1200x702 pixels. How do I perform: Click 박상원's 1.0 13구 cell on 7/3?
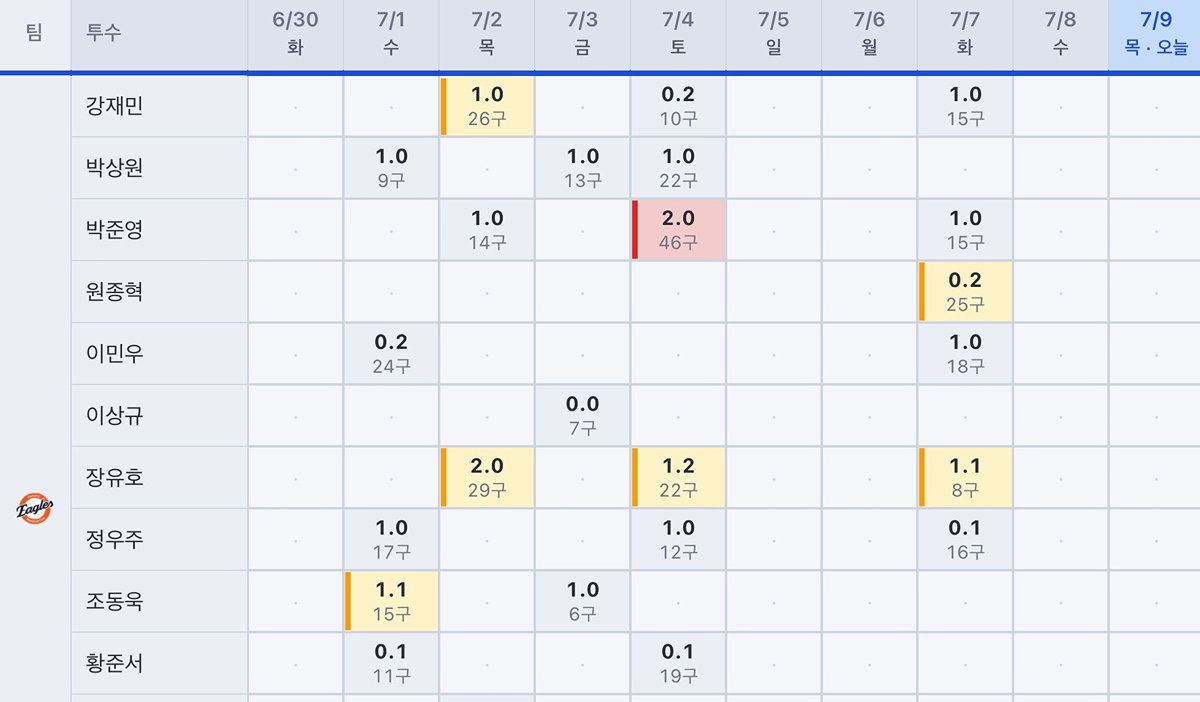[582, 168]
